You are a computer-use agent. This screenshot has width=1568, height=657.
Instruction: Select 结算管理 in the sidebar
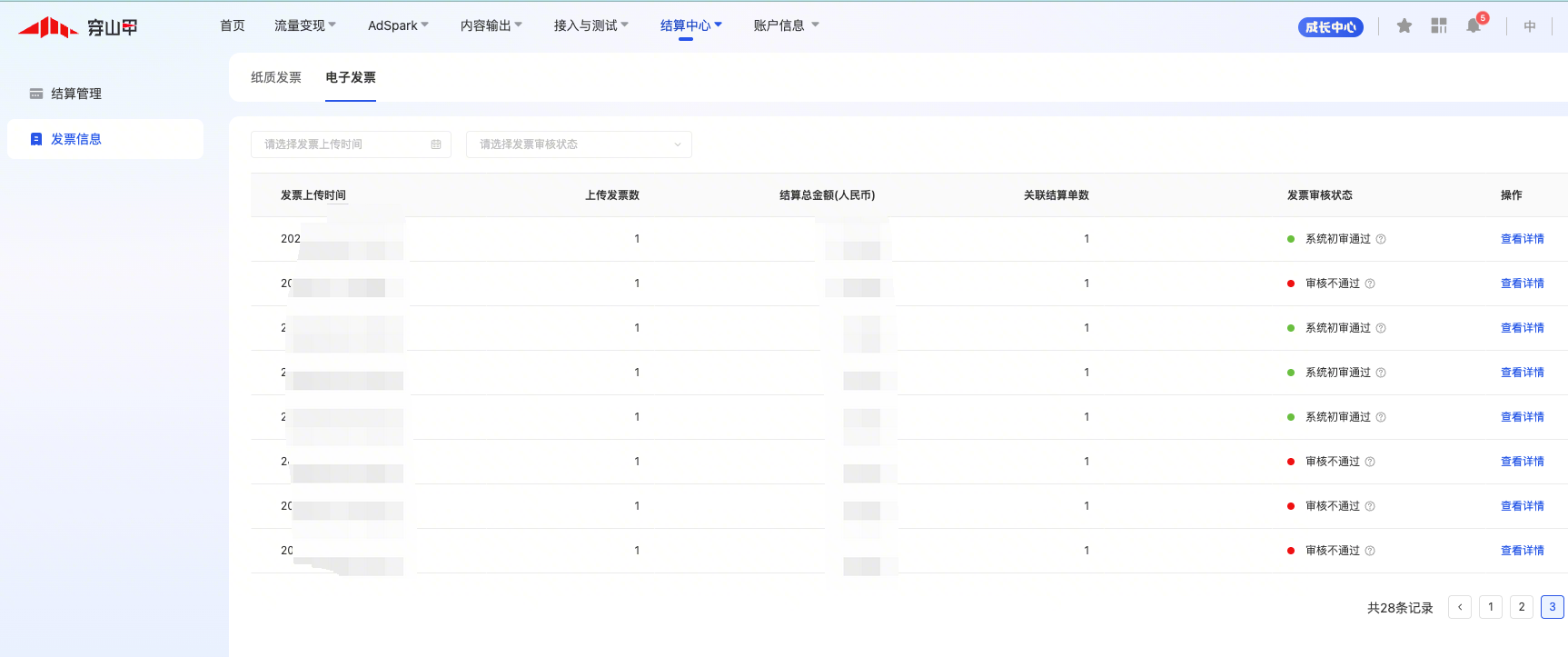pos(76,94)
